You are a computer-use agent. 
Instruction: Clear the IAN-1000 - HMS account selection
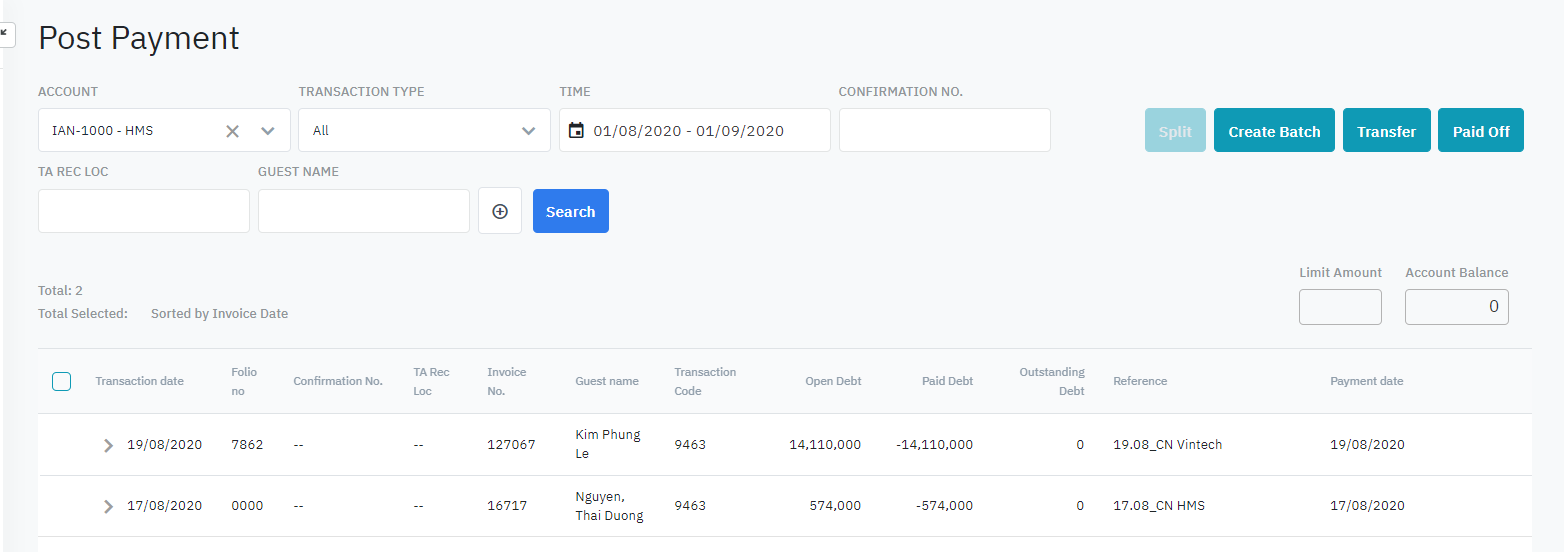pyautogui.click(x=232, y=131)
